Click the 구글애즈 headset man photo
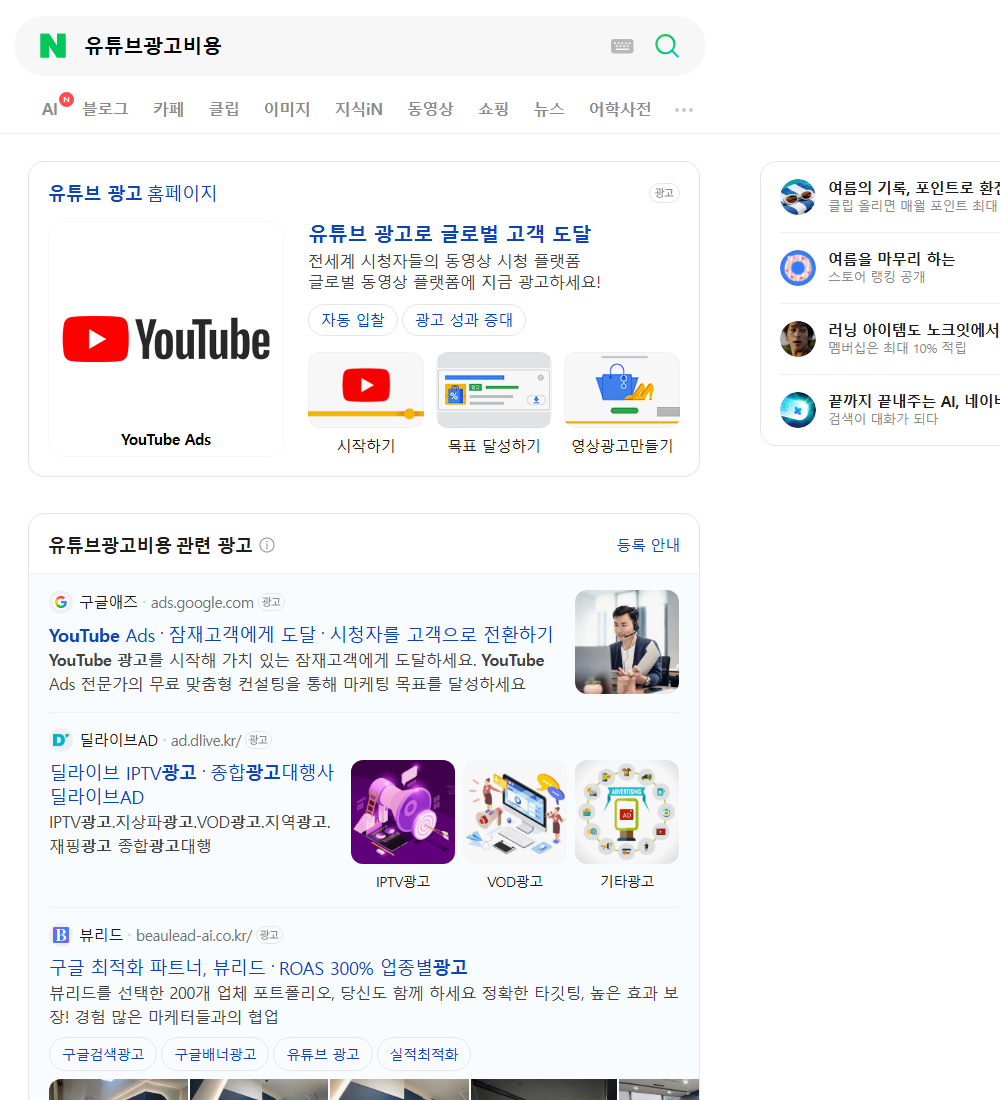The height and width of the screenshot is (1100, 1000). [x=627, y=642]
